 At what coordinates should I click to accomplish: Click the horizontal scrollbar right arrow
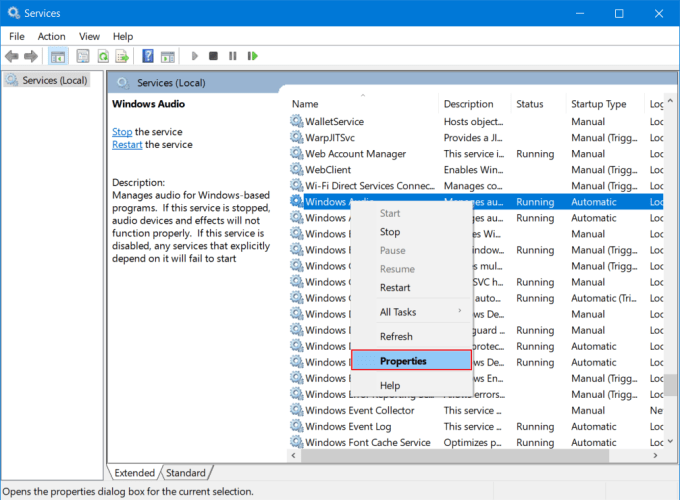(x=655, y=455)
